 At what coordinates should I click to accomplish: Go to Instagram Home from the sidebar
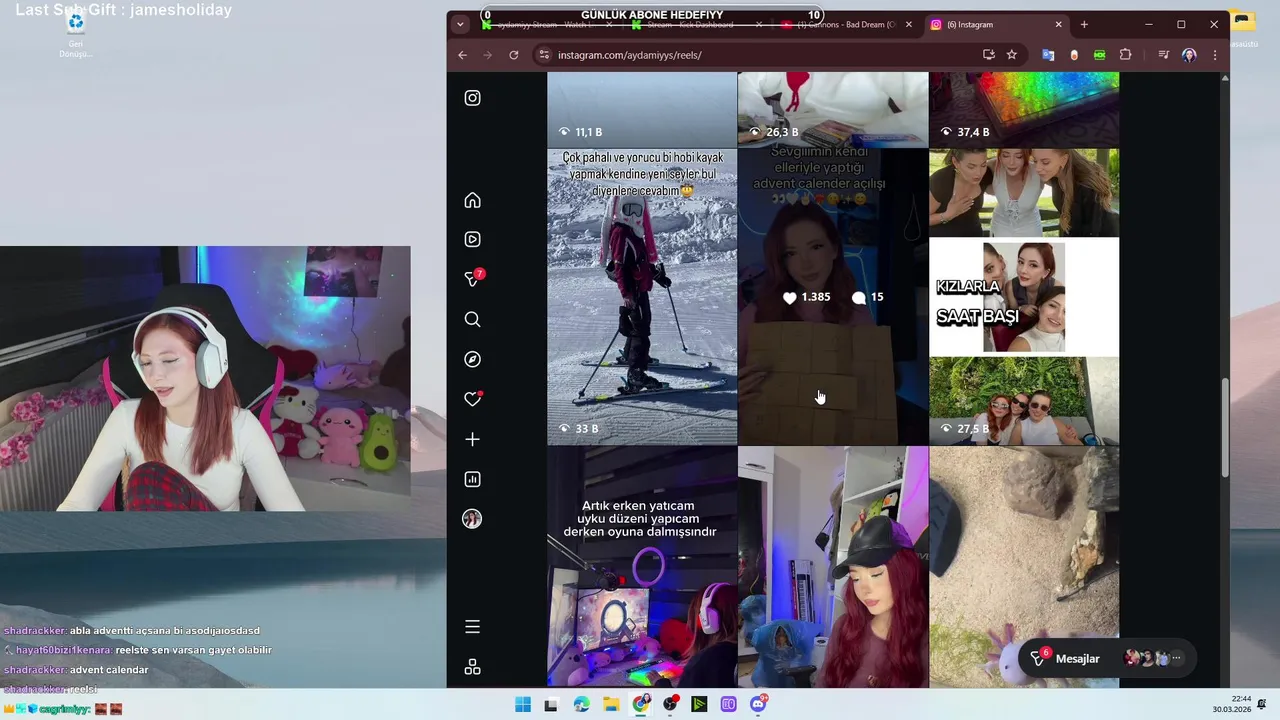[x=472, y=200]
